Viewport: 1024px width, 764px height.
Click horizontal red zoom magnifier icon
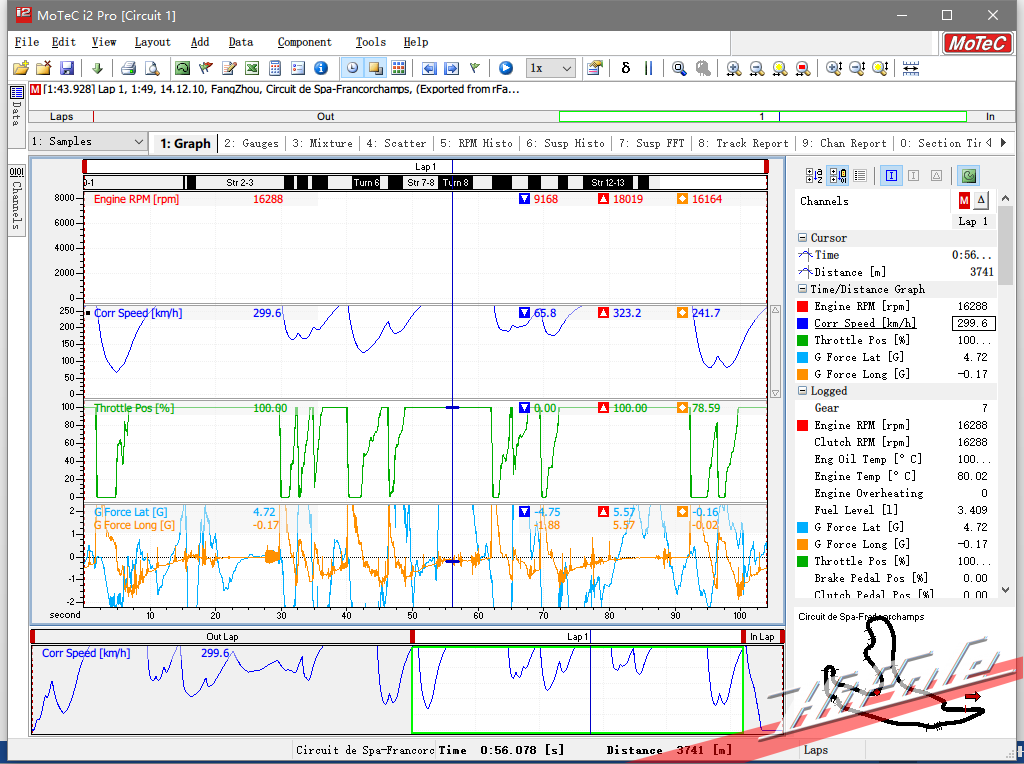(803, 68)
